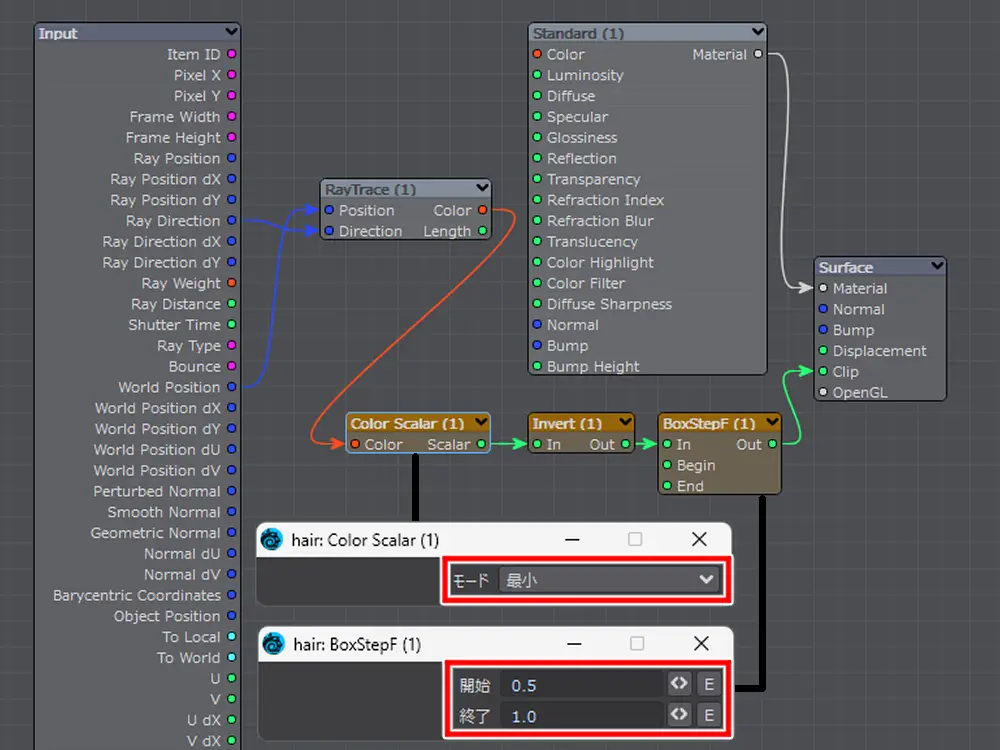Click the arrows icon beside 開始 value
This screenshot has height=750, width=1000.
[x=679, y=685]
